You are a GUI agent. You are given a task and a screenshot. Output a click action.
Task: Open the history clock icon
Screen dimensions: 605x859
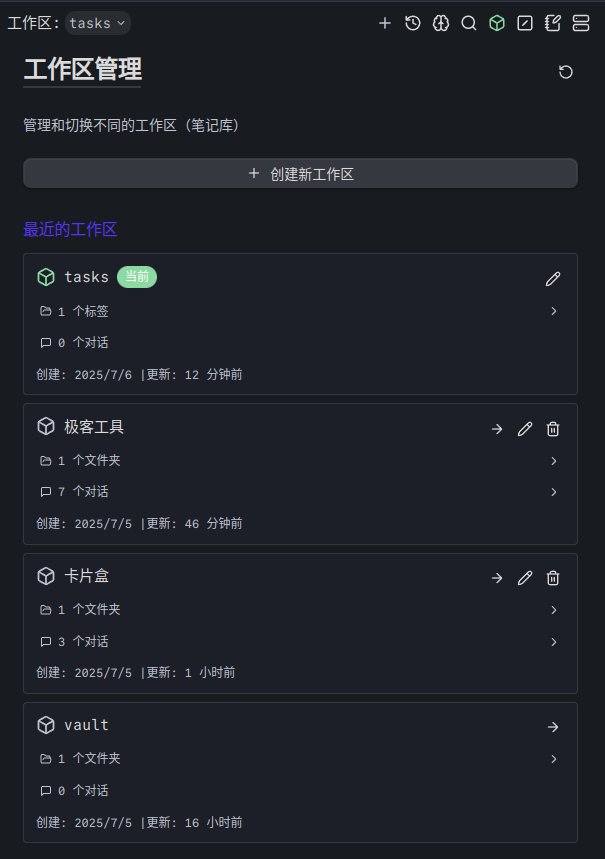click(413, 23)
